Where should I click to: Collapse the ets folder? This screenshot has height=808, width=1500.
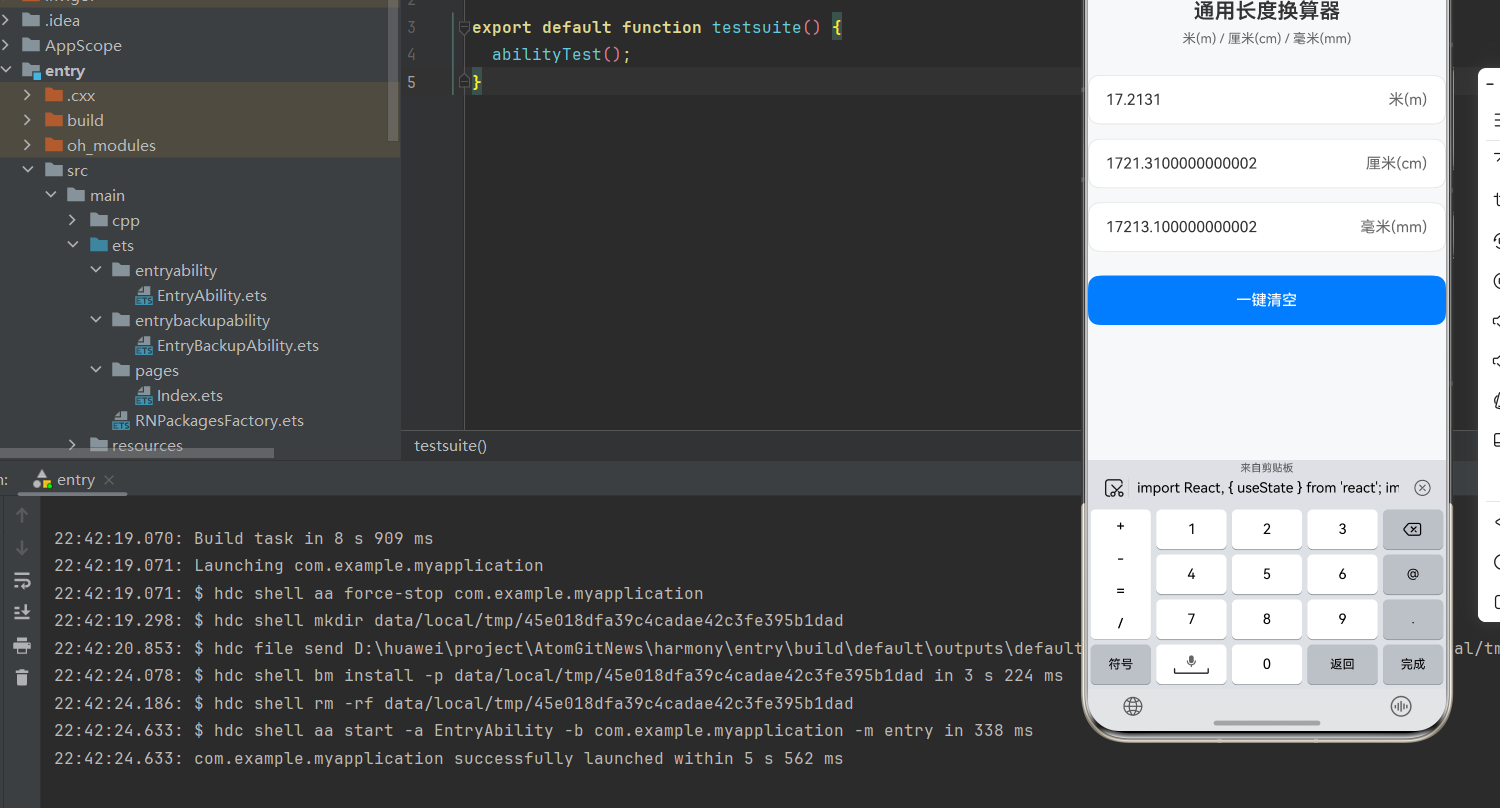coord(73,245)
